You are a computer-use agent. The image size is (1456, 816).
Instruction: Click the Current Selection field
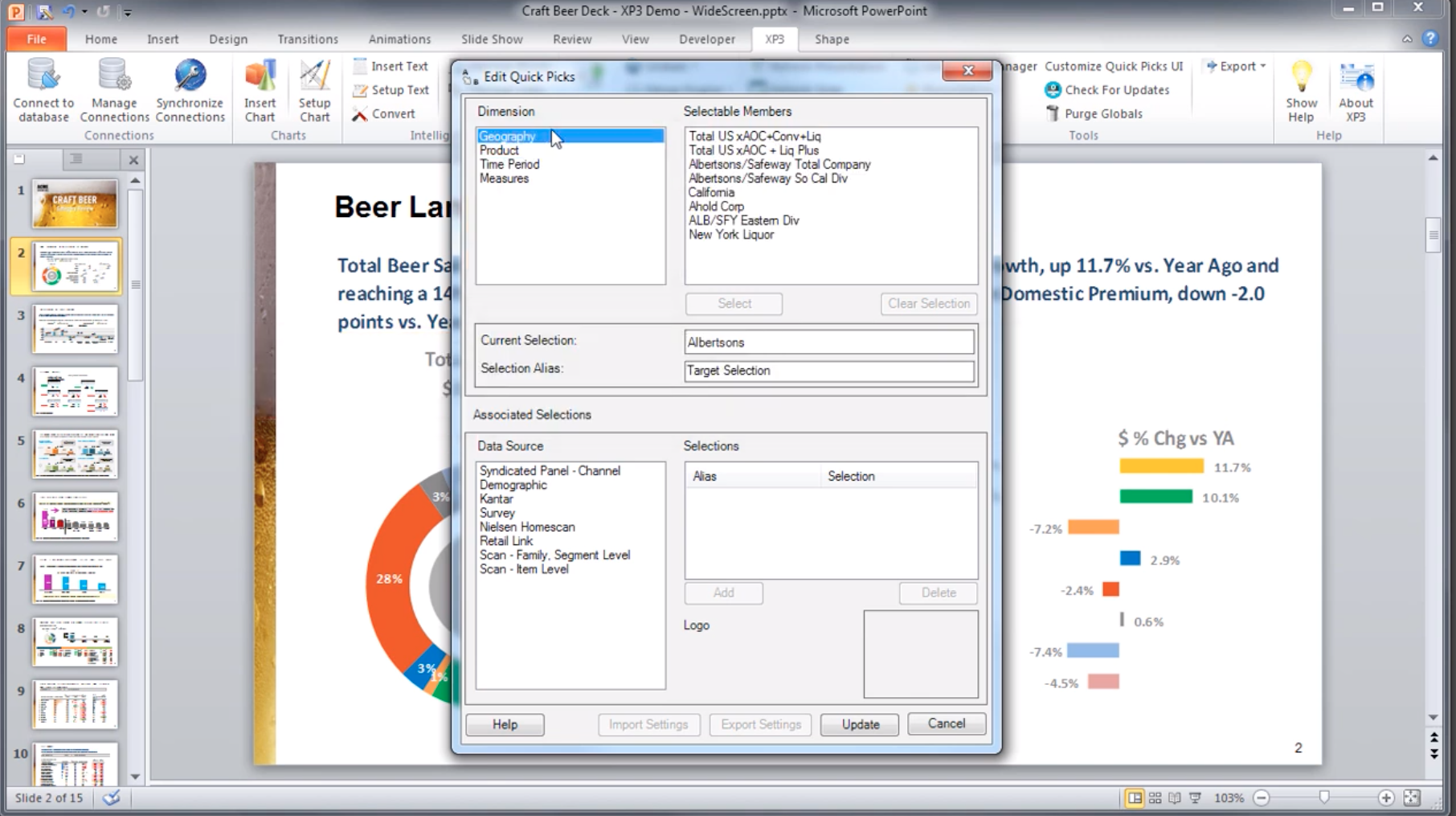coord(829,342)
